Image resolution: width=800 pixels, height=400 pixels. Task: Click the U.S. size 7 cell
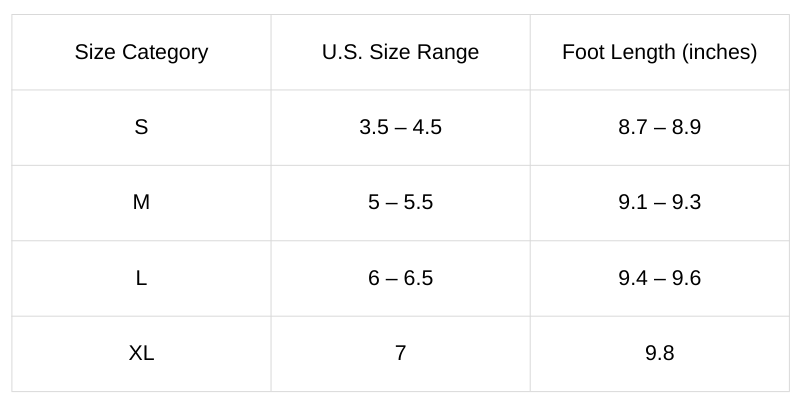401,354
